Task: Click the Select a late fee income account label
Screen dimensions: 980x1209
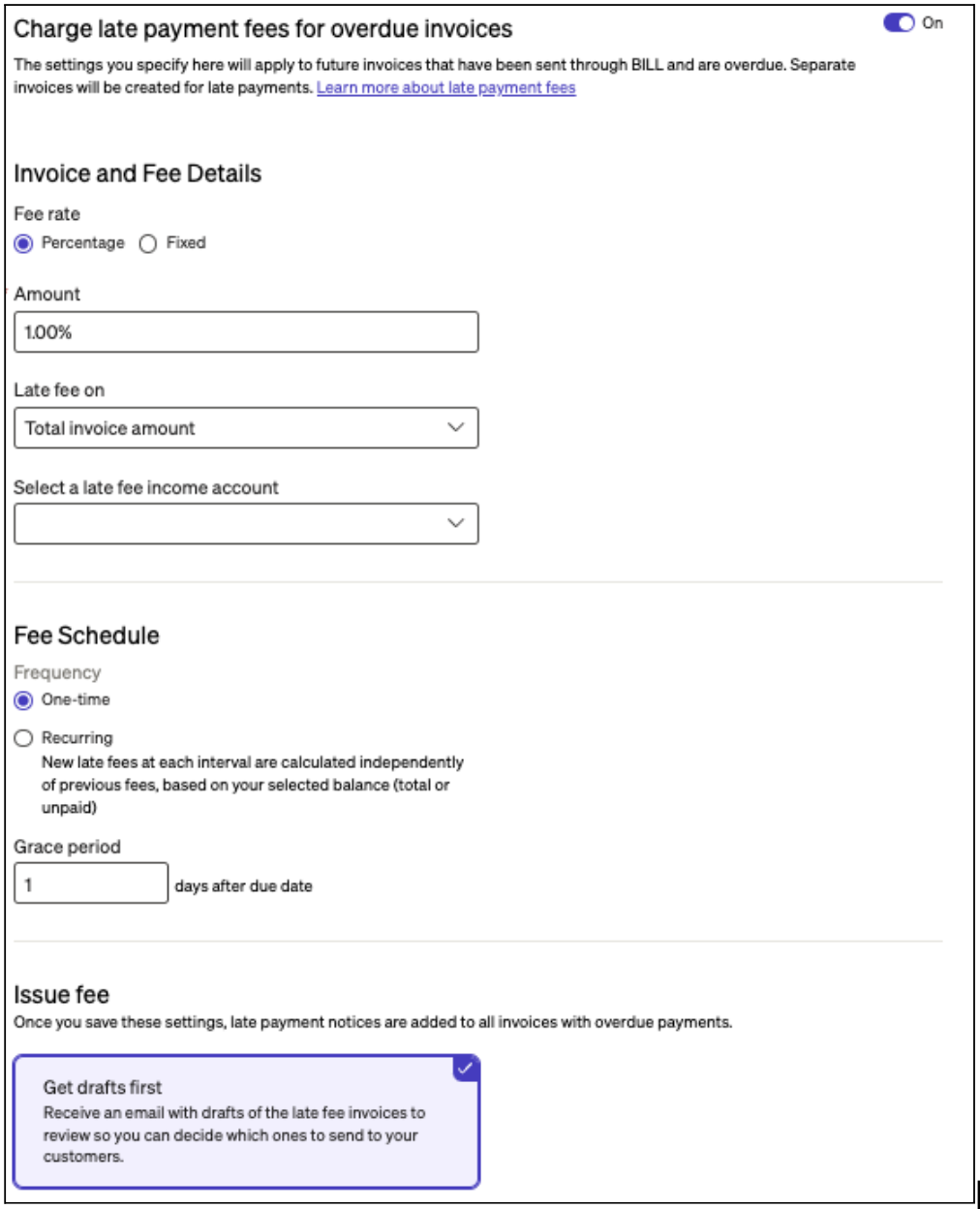Action: (146, 487)
